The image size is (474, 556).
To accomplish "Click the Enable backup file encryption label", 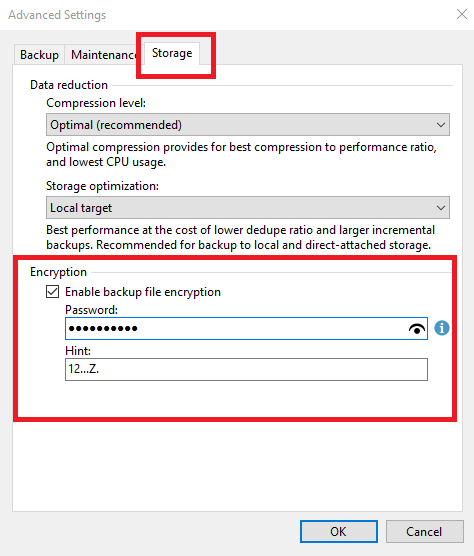I will pos(143,292).
